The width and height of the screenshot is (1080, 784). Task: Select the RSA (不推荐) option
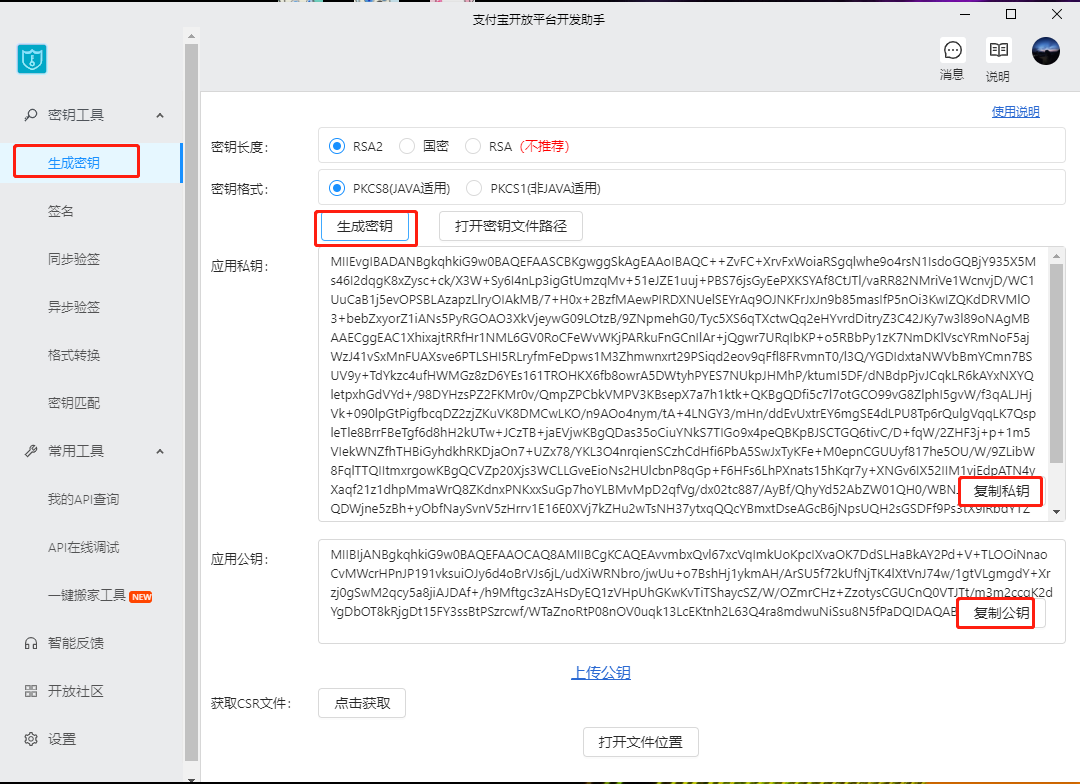pos(472,146)
